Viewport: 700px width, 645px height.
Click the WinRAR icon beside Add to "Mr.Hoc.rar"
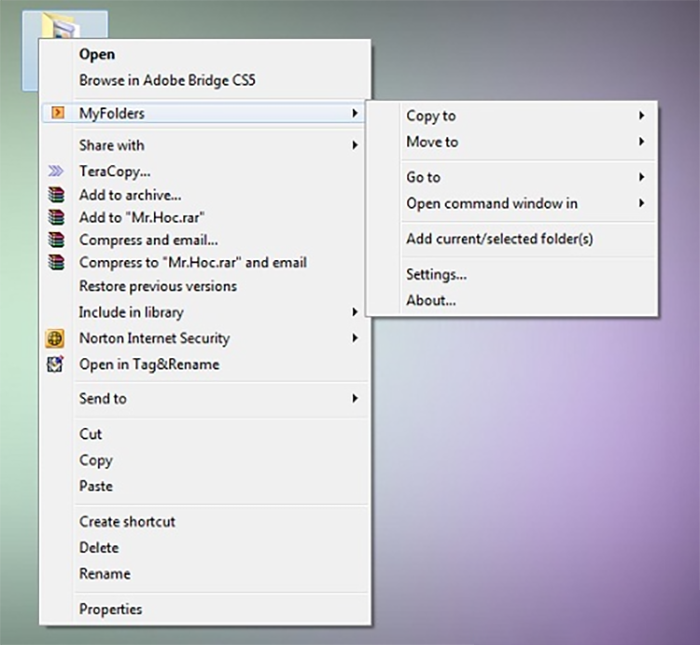(56, 217)
